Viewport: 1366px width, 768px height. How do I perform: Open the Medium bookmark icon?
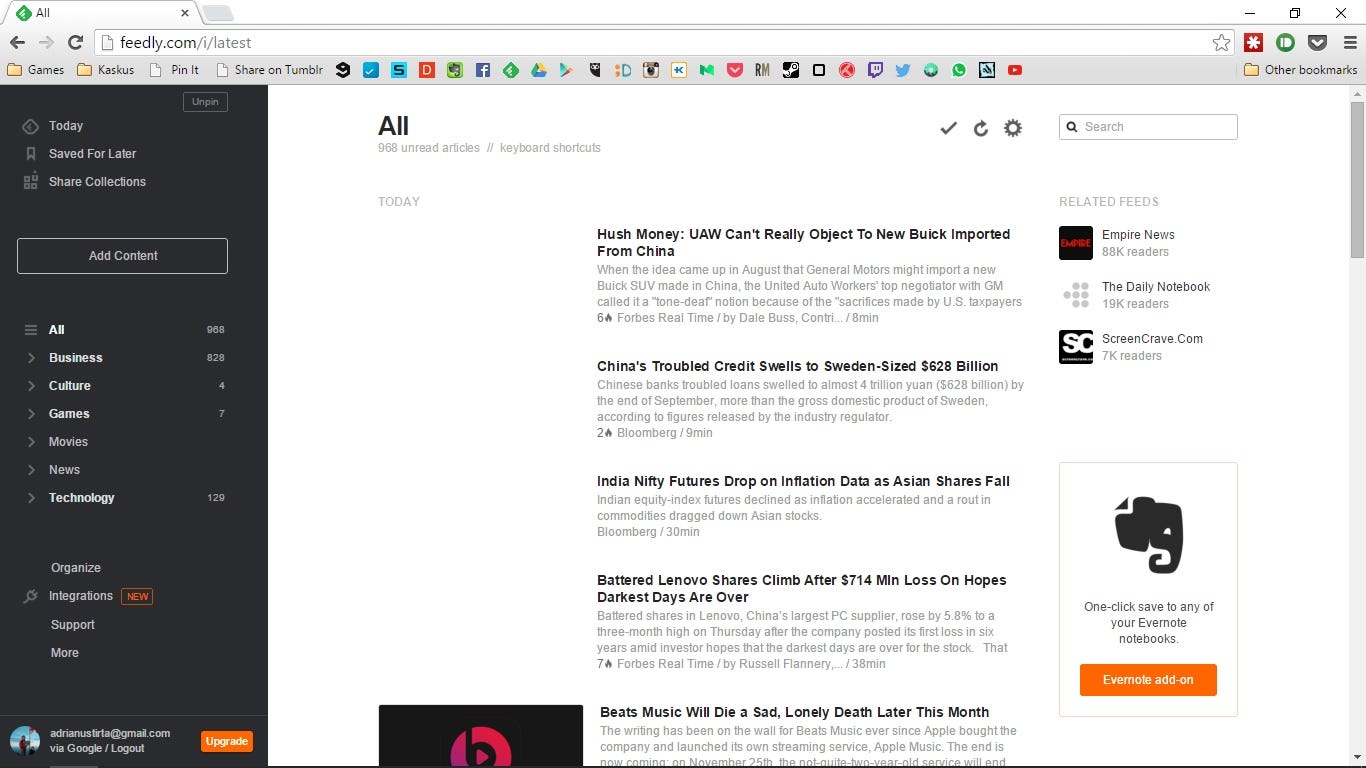[707, 70]
